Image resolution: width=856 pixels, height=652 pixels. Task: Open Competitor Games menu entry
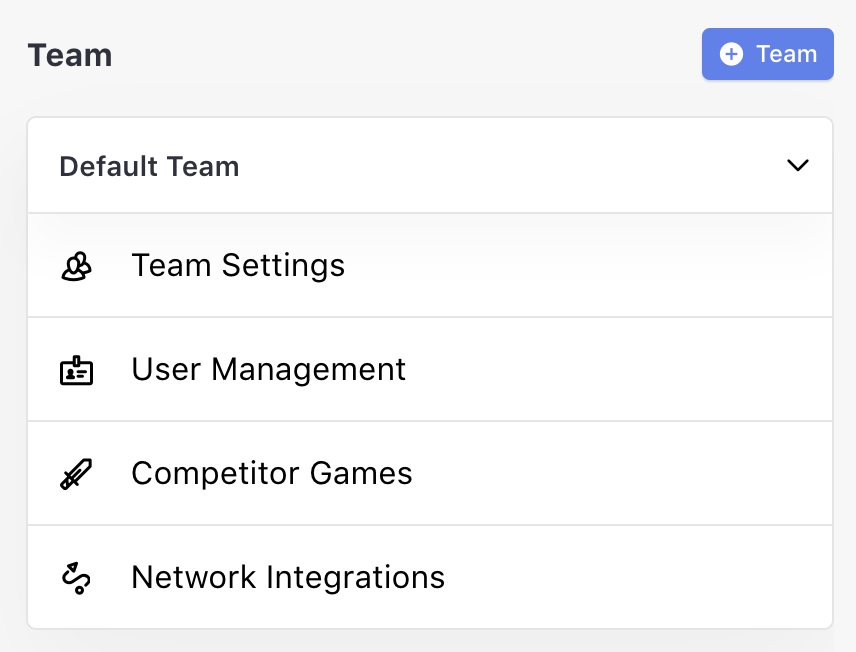tap(272, 473)
